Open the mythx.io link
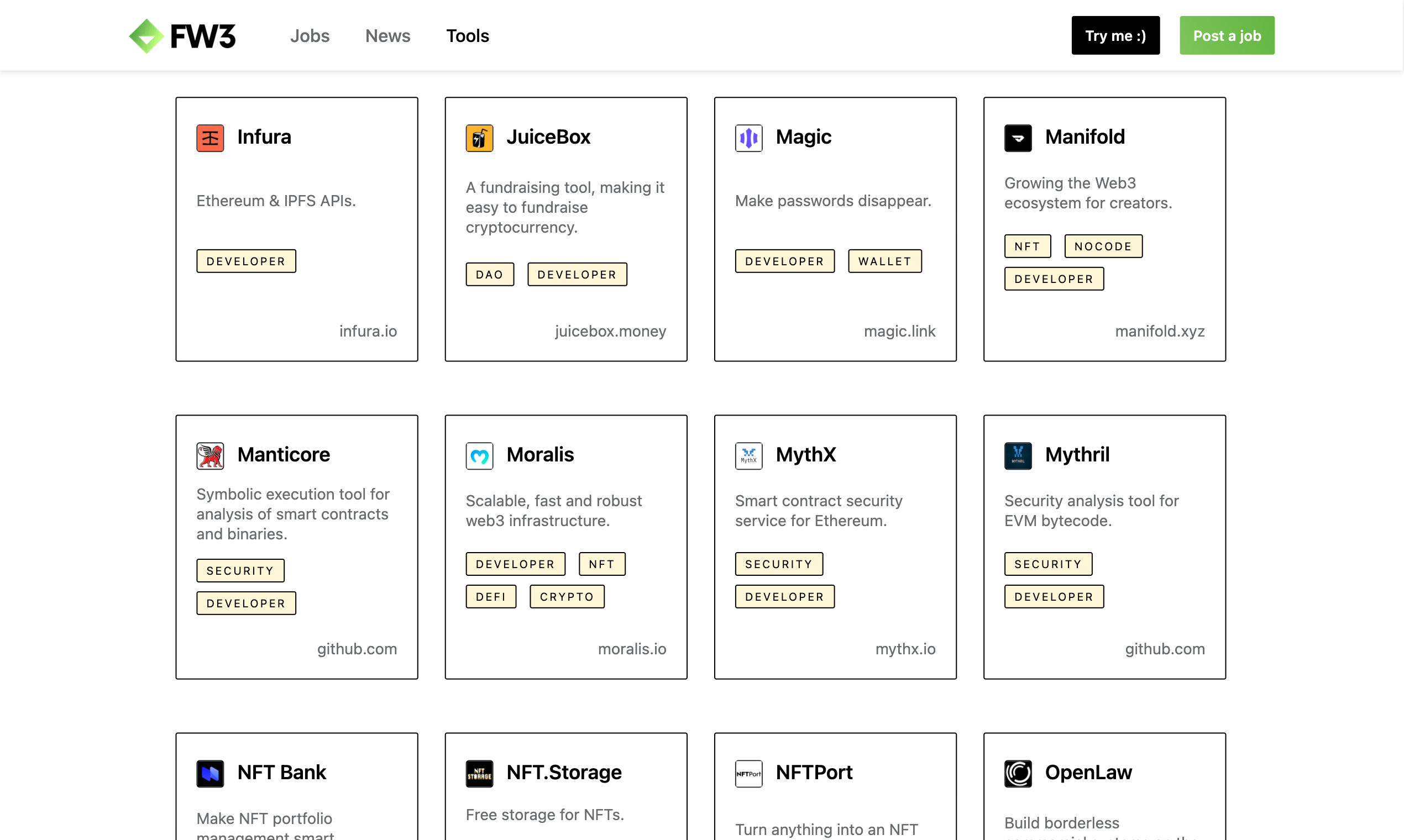This screenshot has width=1404, height=840. tap(905, 649)
